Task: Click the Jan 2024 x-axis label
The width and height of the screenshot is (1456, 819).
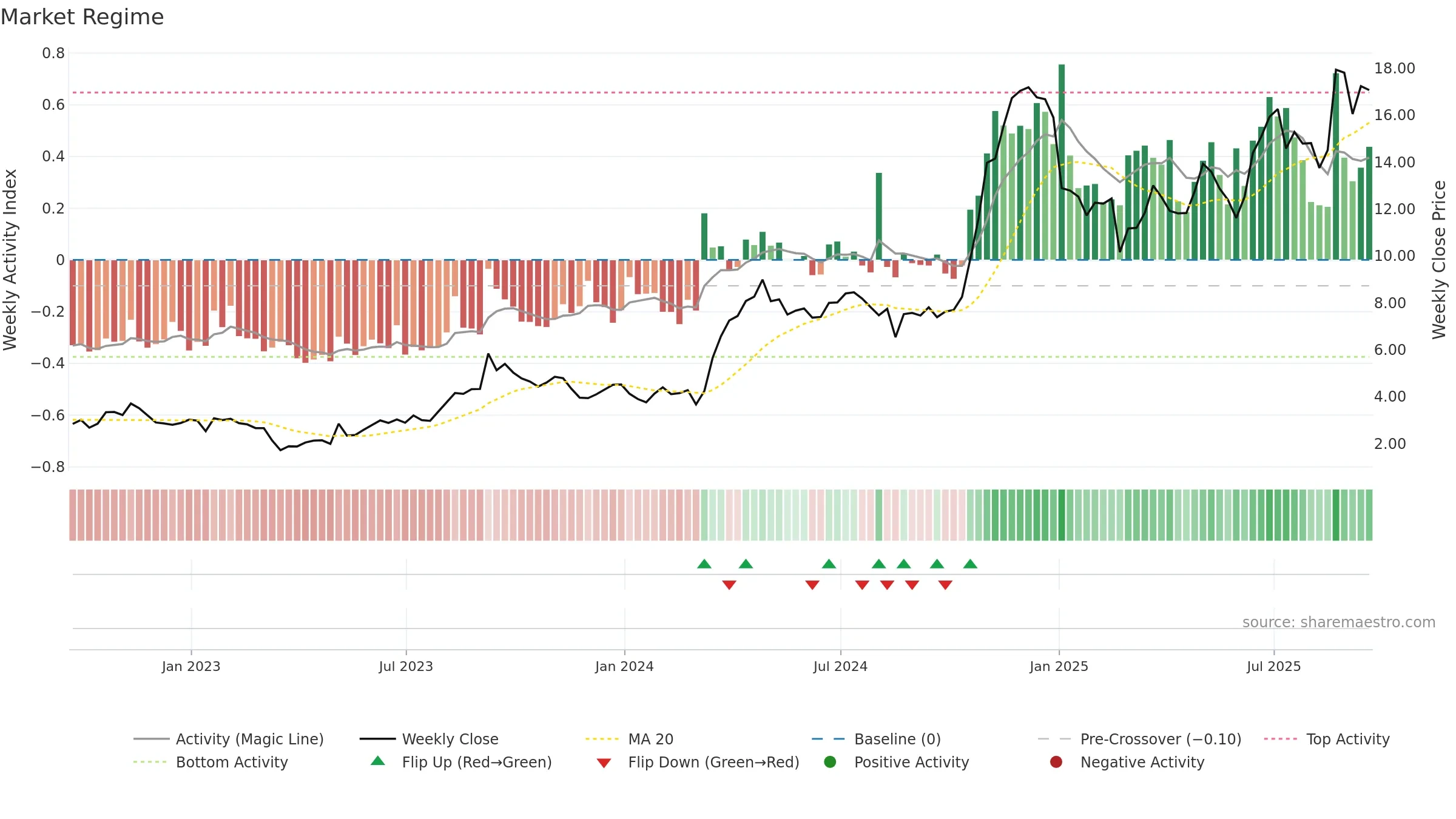Action: (x=624, y=666)
